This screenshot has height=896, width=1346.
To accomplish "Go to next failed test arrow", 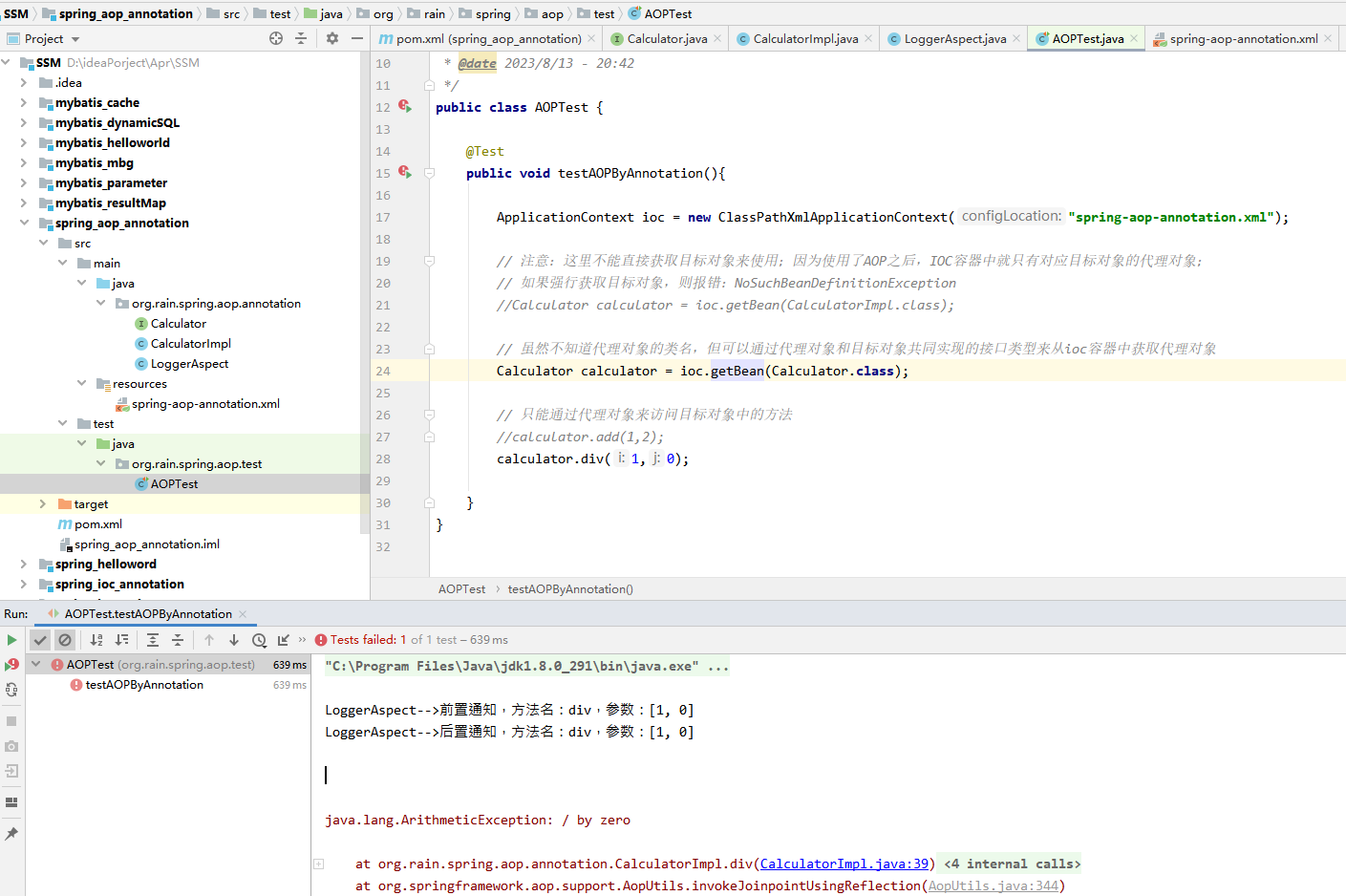I will [234, 640].
